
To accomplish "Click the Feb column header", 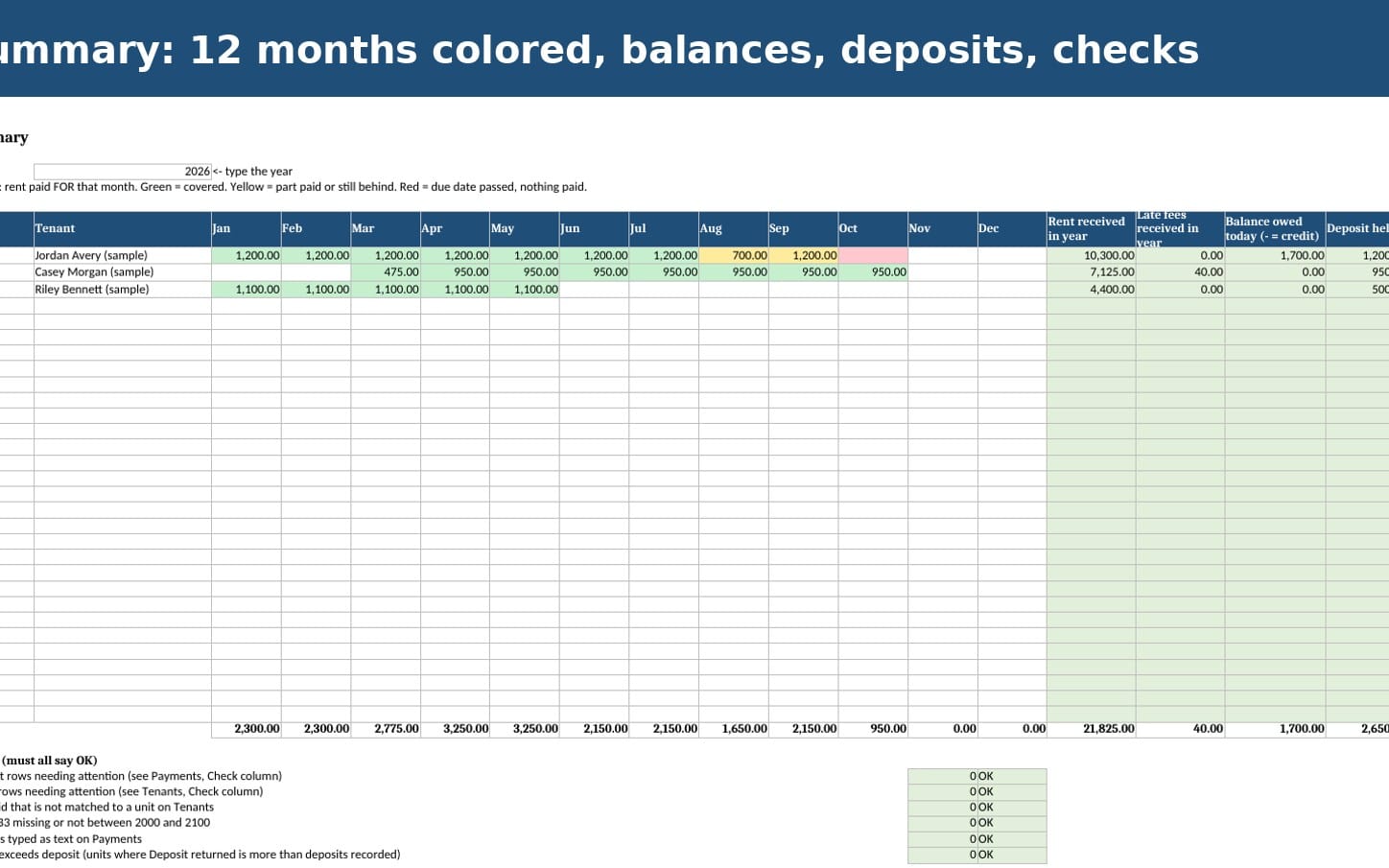I will tap(316, 229).
